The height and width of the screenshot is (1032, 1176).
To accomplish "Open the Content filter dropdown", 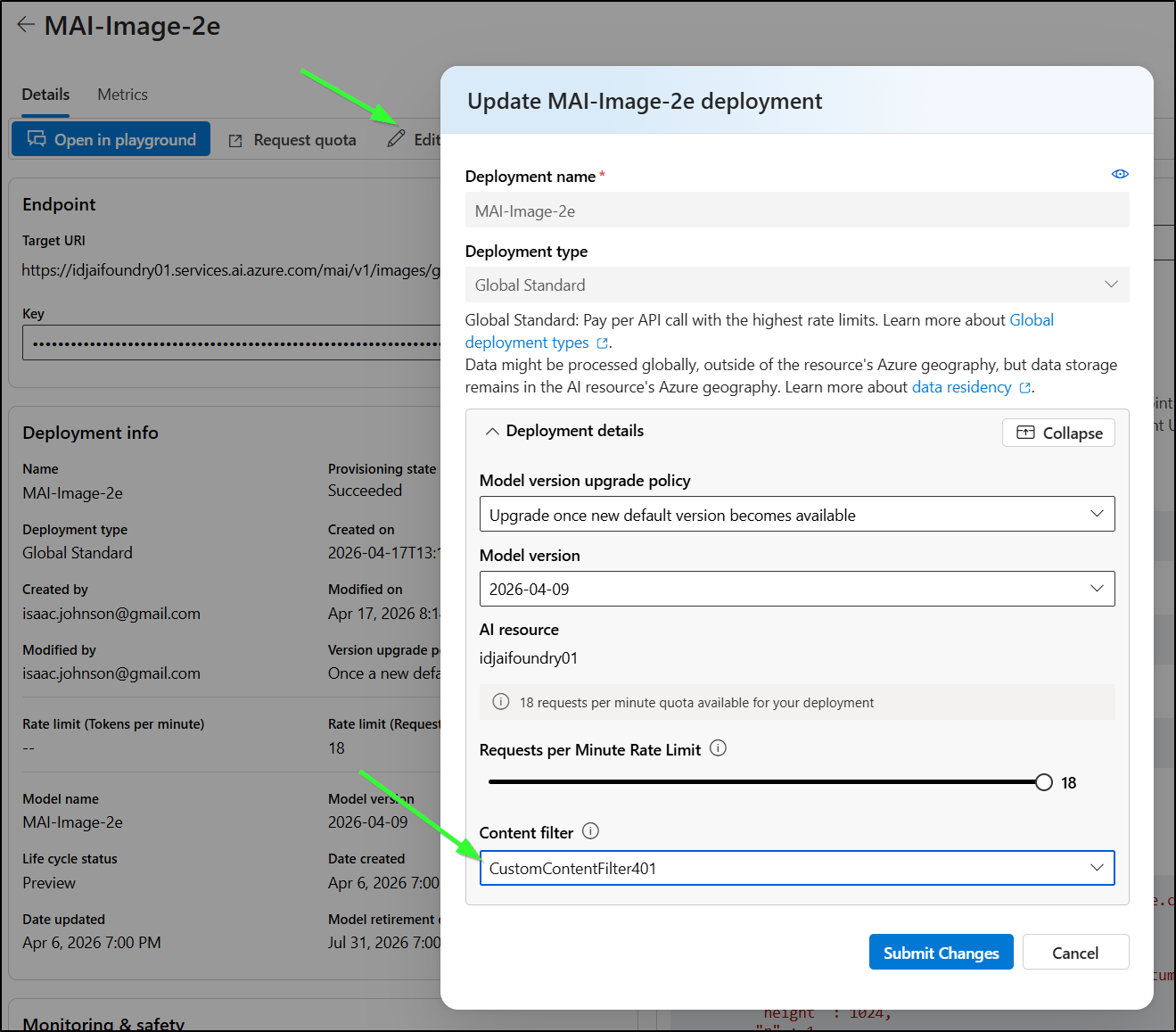I will [796, 868].
